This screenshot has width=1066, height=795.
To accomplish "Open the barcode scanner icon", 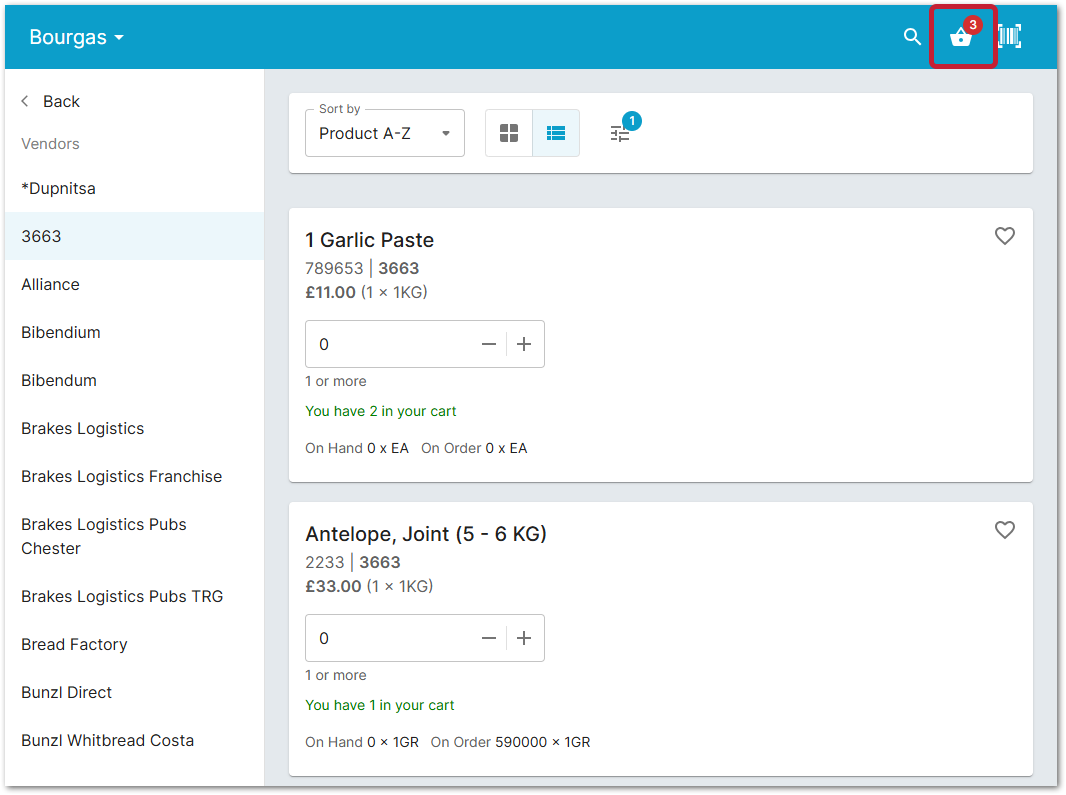I will pos(1009,36).
